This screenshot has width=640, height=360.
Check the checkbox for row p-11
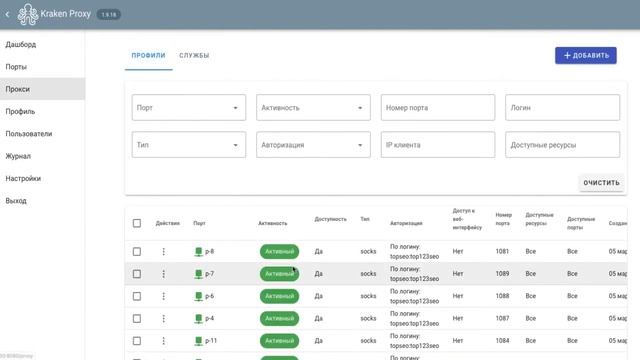coord(137,340)
